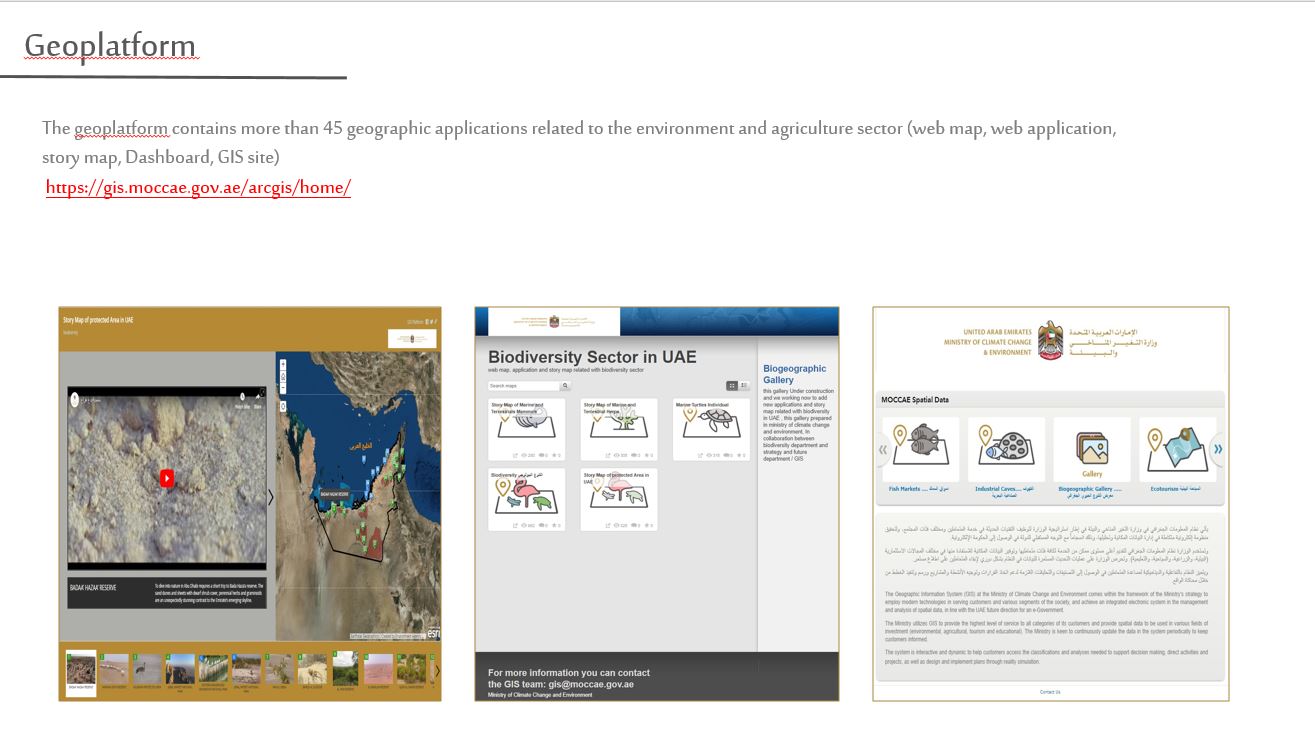Click the Industrial Caves icon
Image resolution: width=1315 pixels, height=745 pixels.
1006,447
